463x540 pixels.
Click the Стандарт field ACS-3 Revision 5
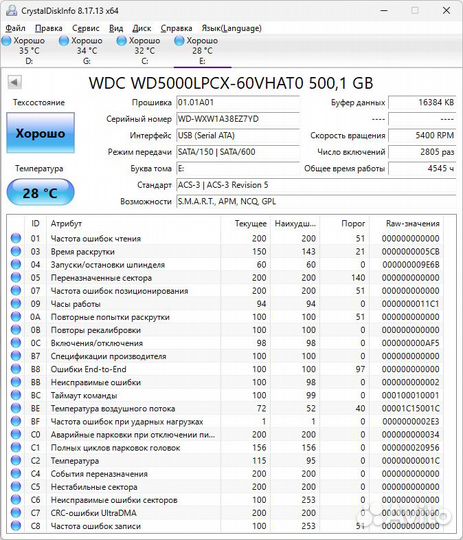click(x=316, y=185)
